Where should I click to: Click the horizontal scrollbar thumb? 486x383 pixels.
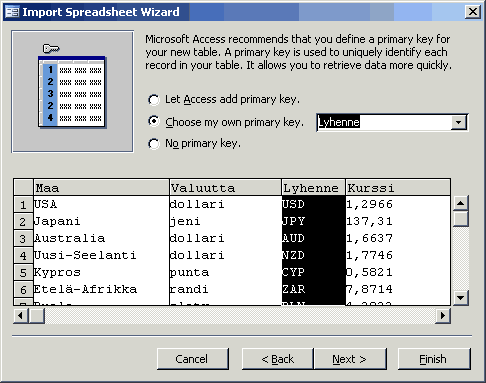click(37, 315)
